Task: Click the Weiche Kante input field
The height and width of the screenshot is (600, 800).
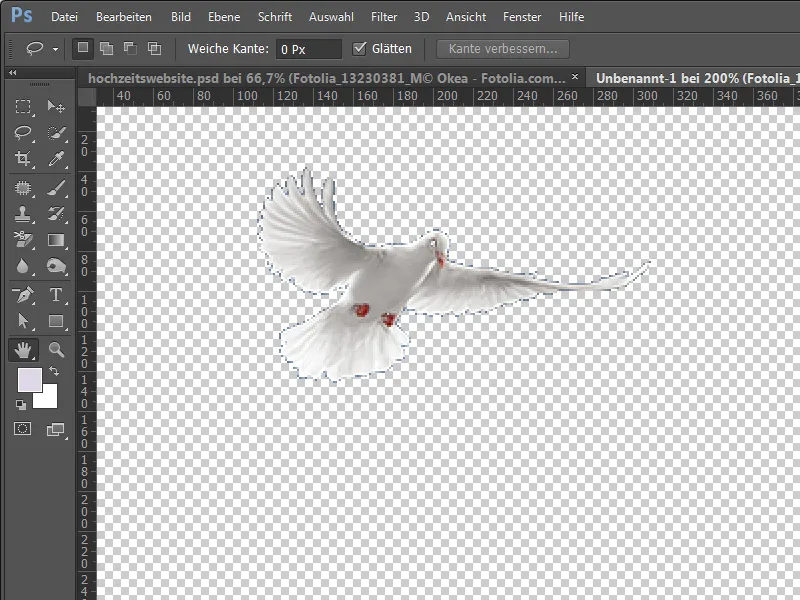Action: tap(309, 49)
